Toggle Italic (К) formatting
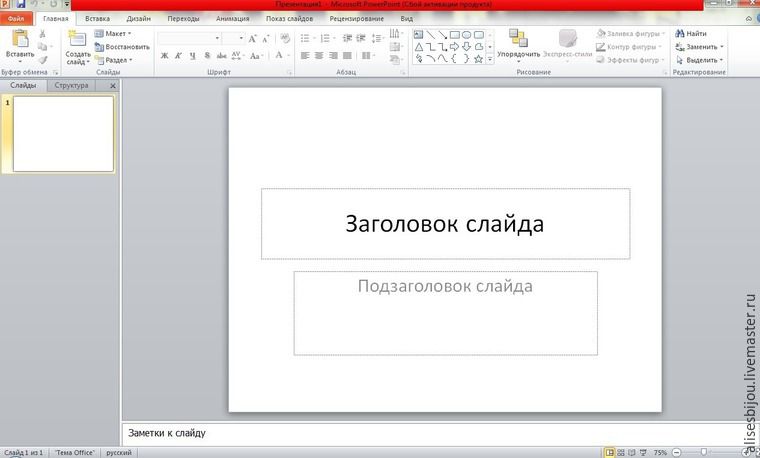This screenshot has height=458, width=760. click(x=178, y=56)
